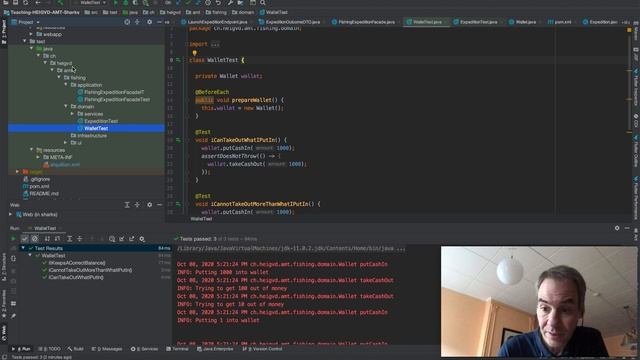Image resolution: width=640 pixels, height=360 pixels.
Task: Switch to ExpeditionOutcomeDTO.java tab
Action: [289, 22]
